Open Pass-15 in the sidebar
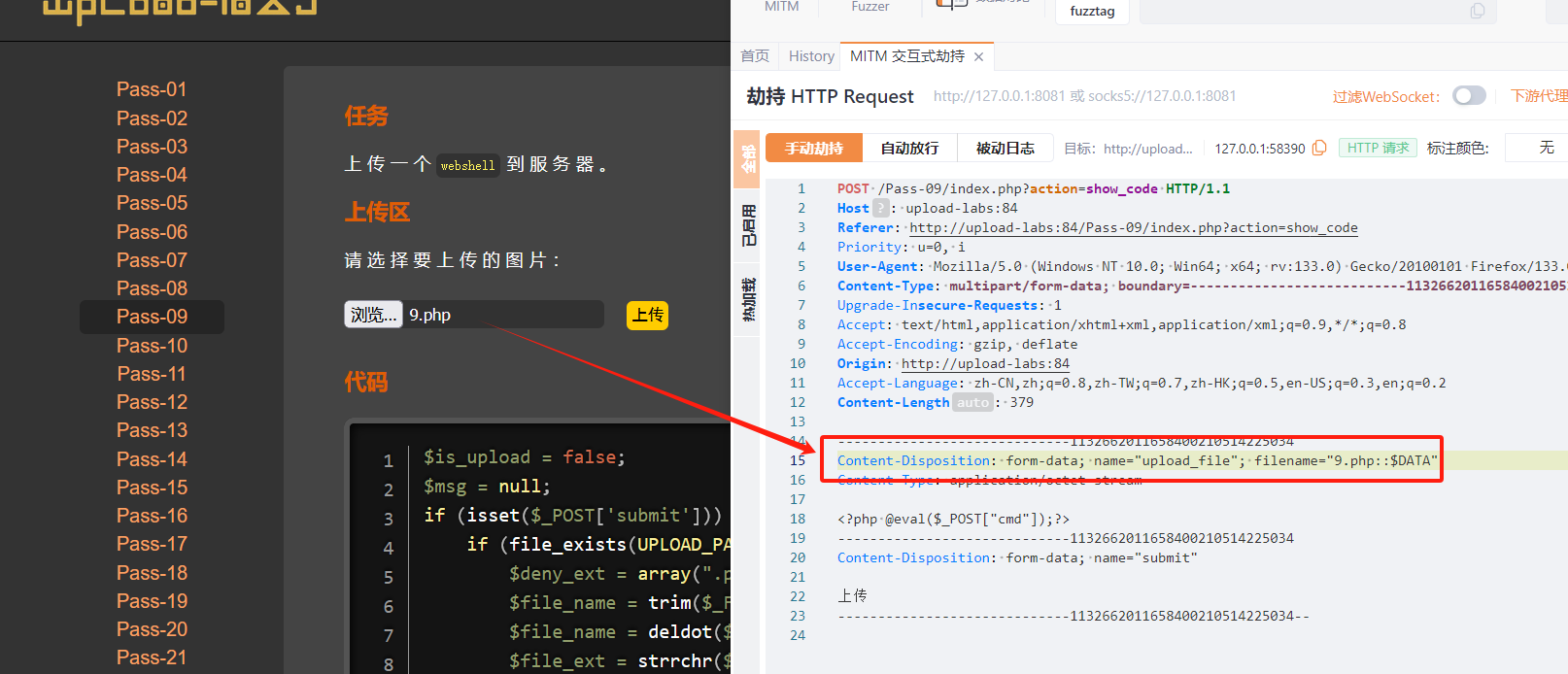Viewport: 1568px width, 674px height. [x=152, y=488]
